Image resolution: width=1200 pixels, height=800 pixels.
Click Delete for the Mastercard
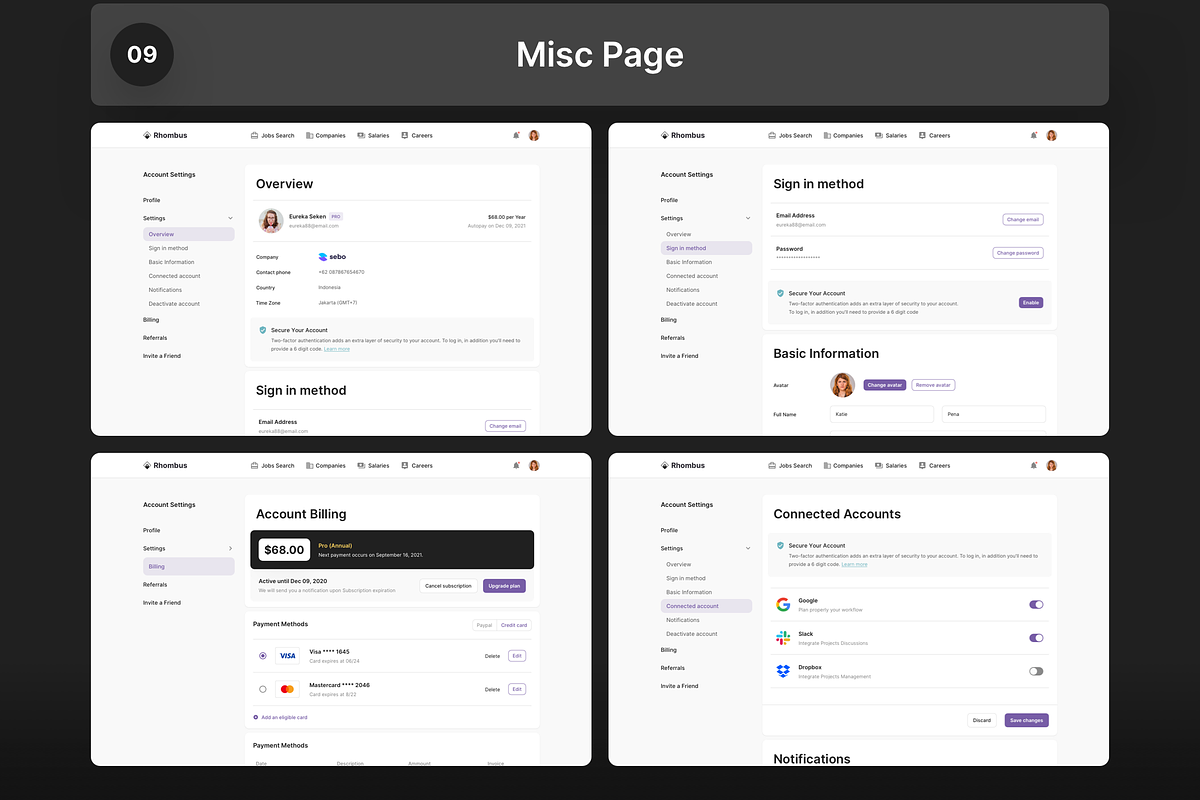(x=492, y=689)
